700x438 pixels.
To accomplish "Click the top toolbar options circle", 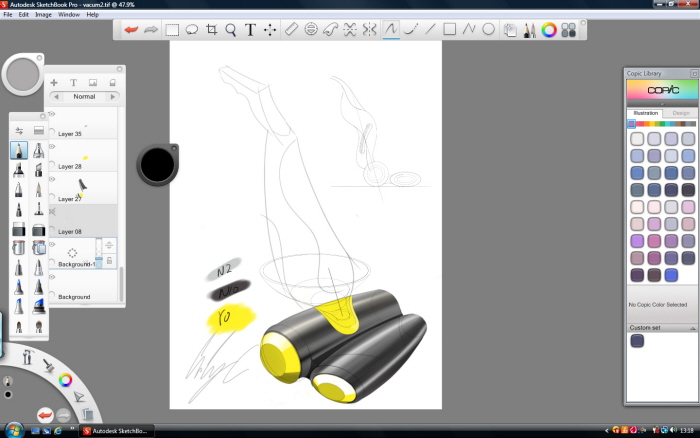I will [583, 23].
